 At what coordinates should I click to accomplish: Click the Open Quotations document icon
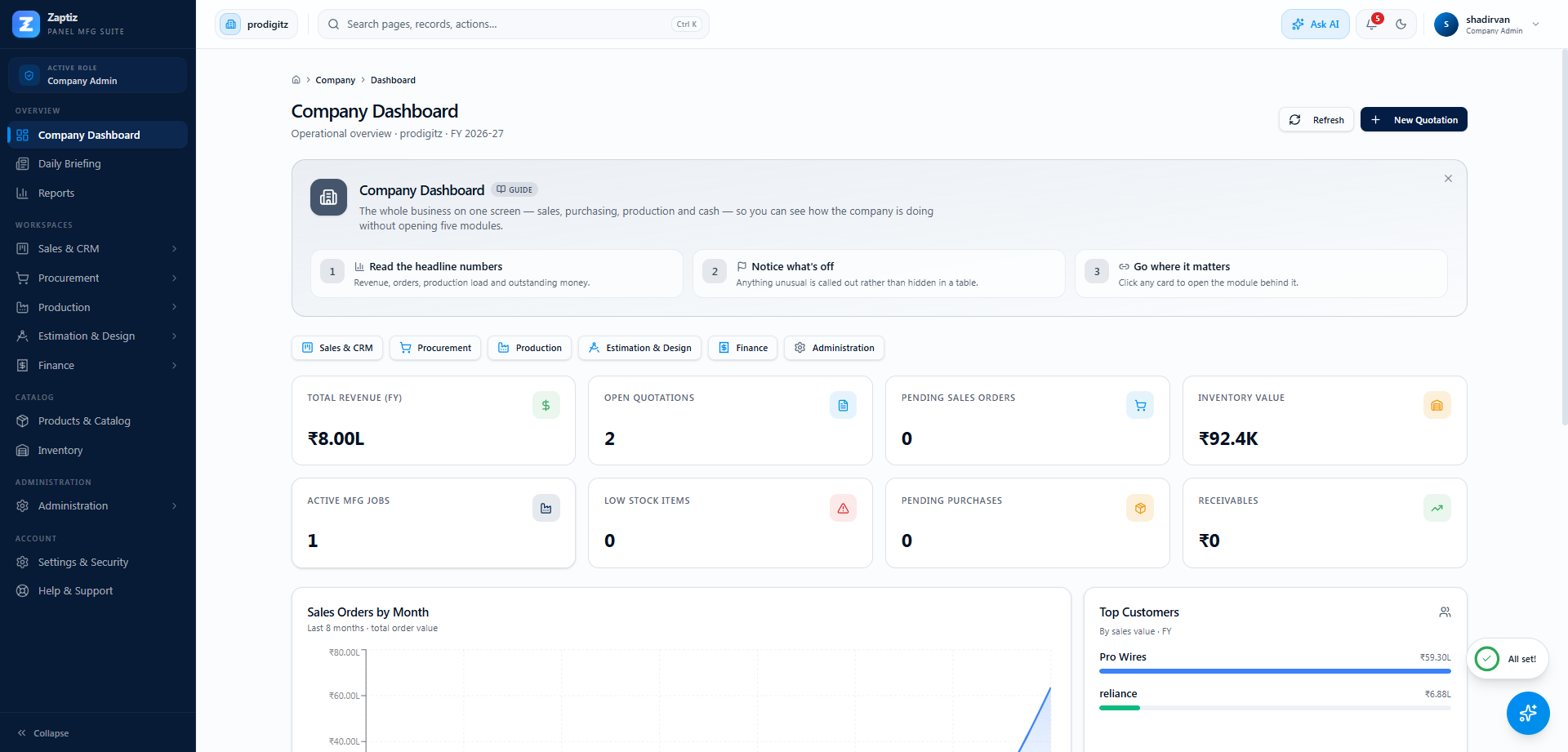coord(844,406)
